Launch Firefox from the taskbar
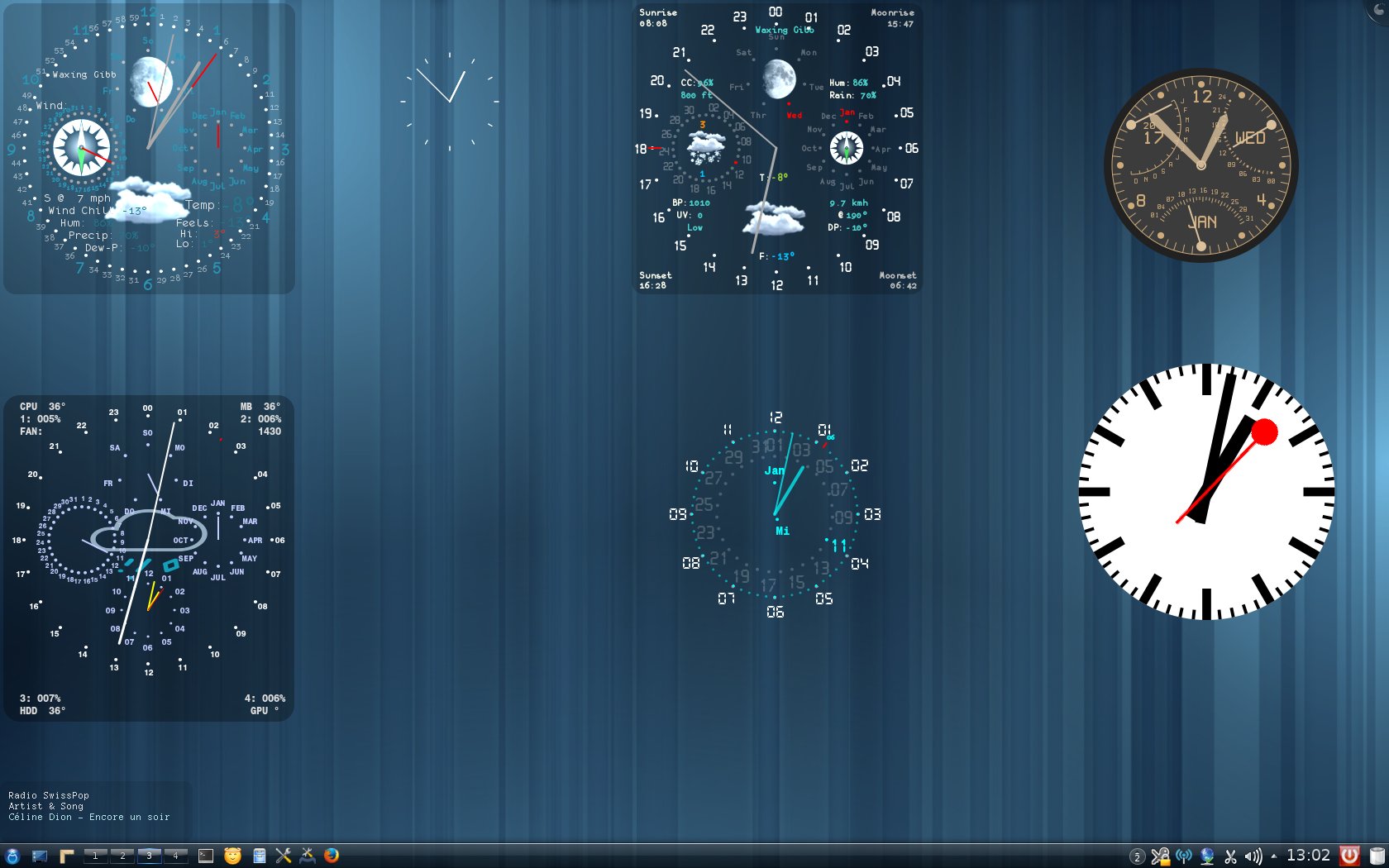 click(332, 856)
